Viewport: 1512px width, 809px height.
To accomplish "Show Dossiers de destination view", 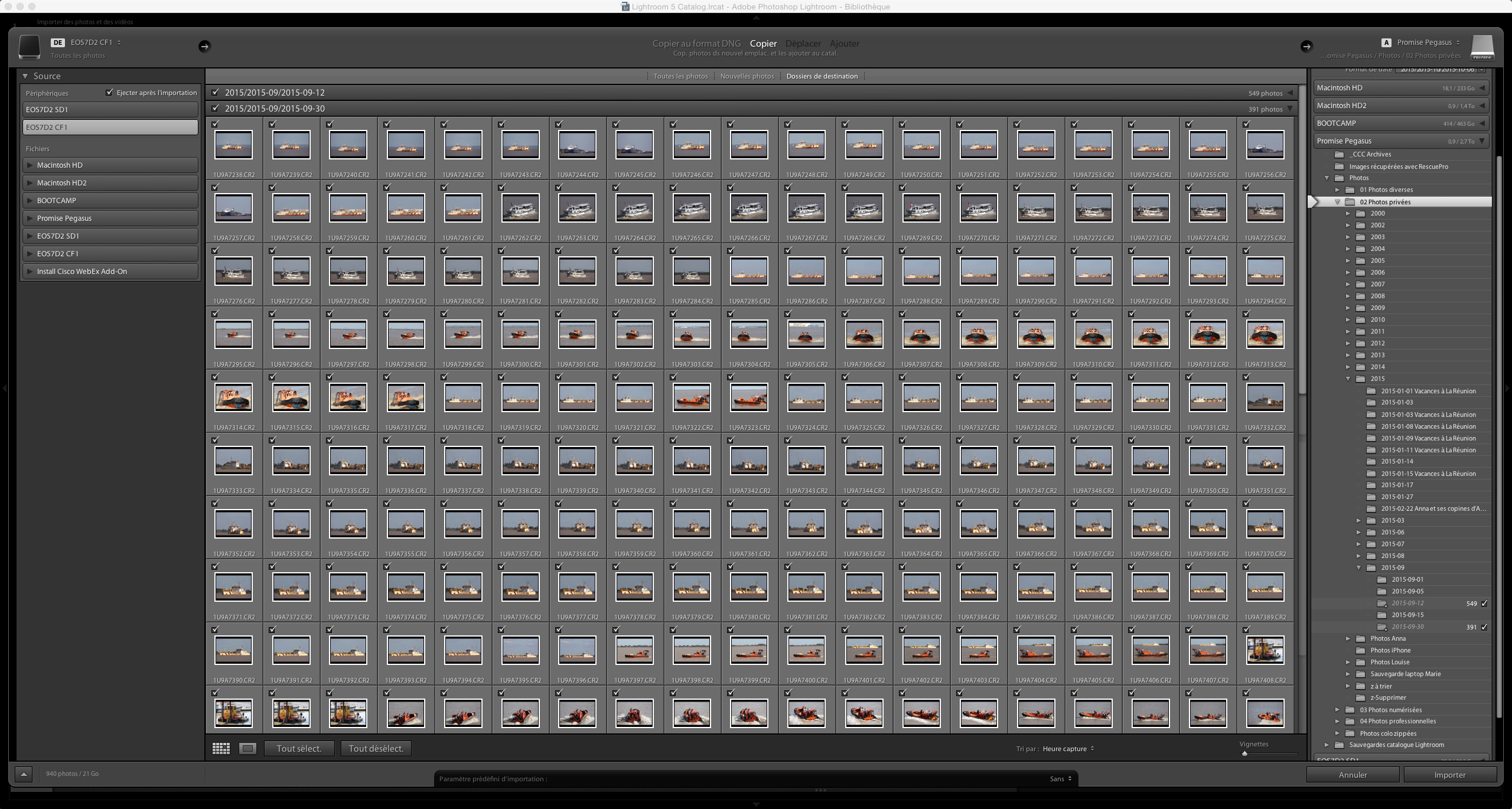I will coord(822,76).
